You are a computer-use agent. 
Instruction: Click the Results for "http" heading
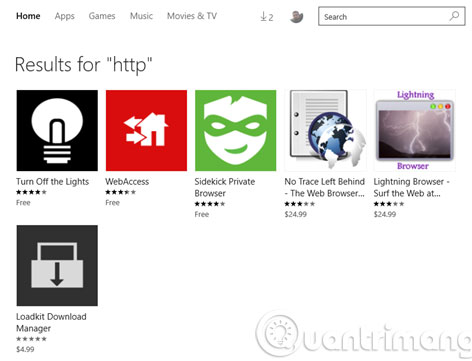pyautogui.click(x=84, y=65)
